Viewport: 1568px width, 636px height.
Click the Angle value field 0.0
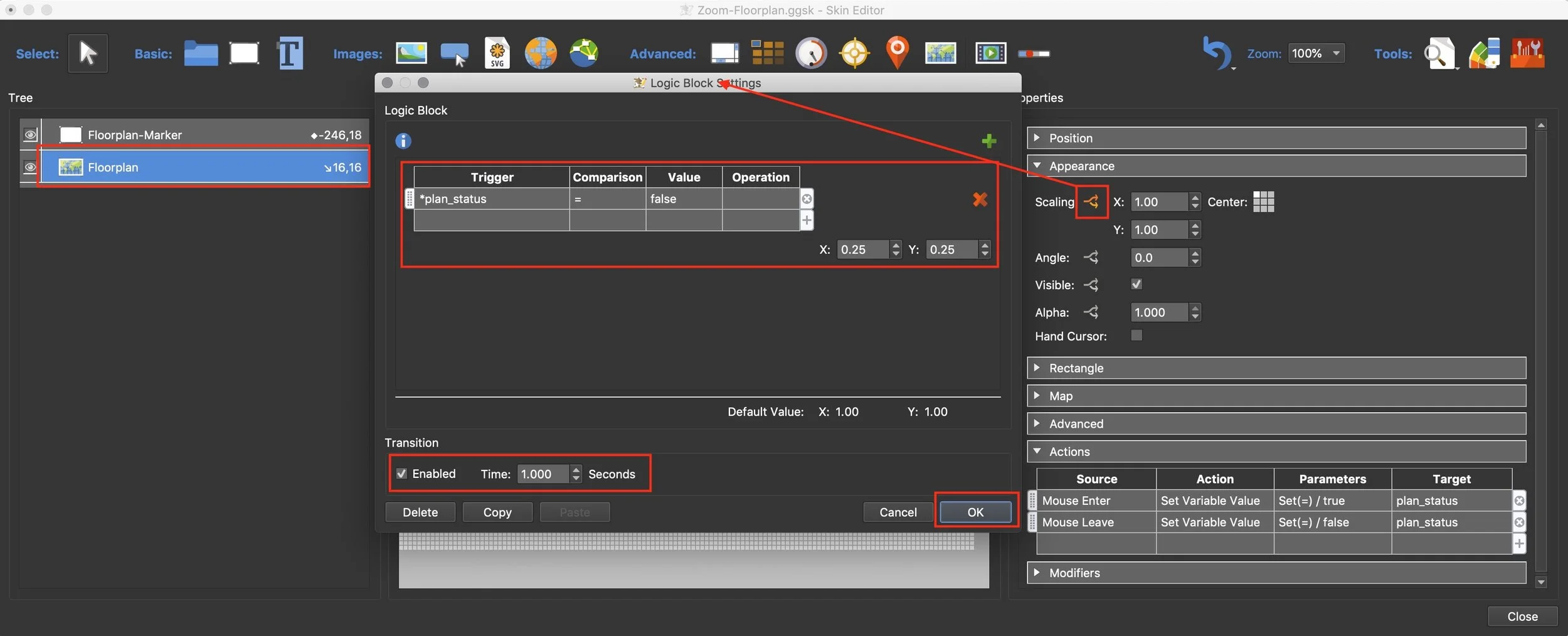1159,258
